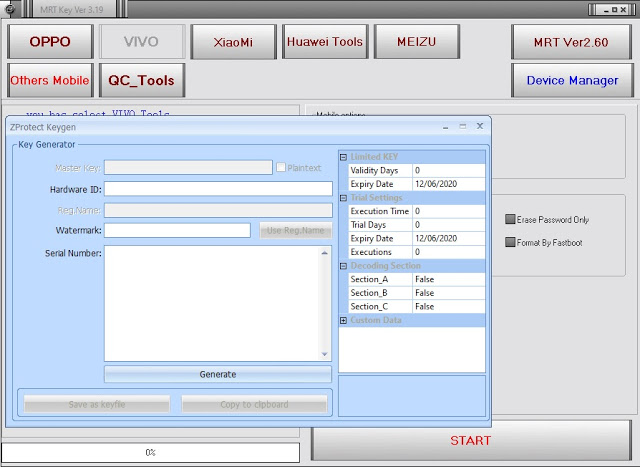
Task: Close the ZProtect Keygen window
Action: 480,126
